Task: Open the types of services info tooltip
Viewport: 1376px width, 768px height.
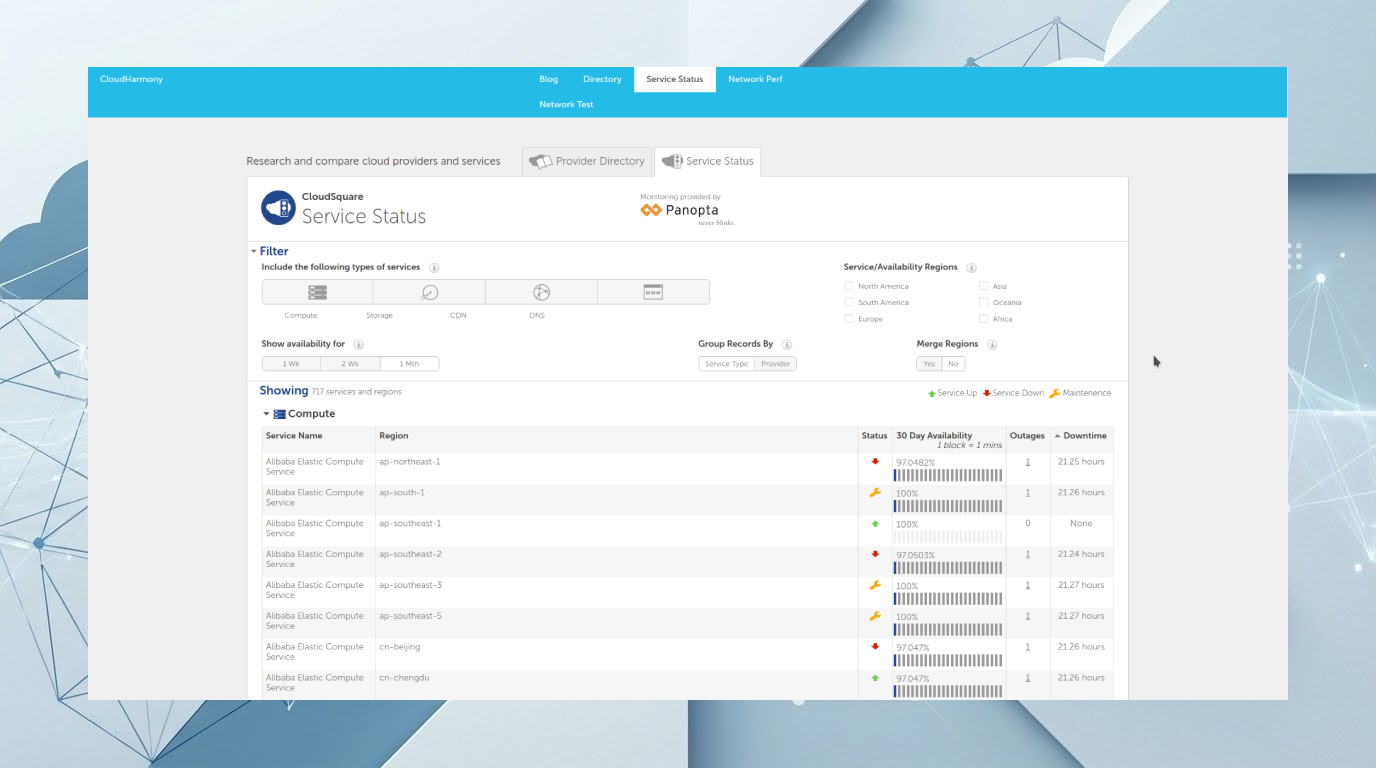Action: point(434,267)
